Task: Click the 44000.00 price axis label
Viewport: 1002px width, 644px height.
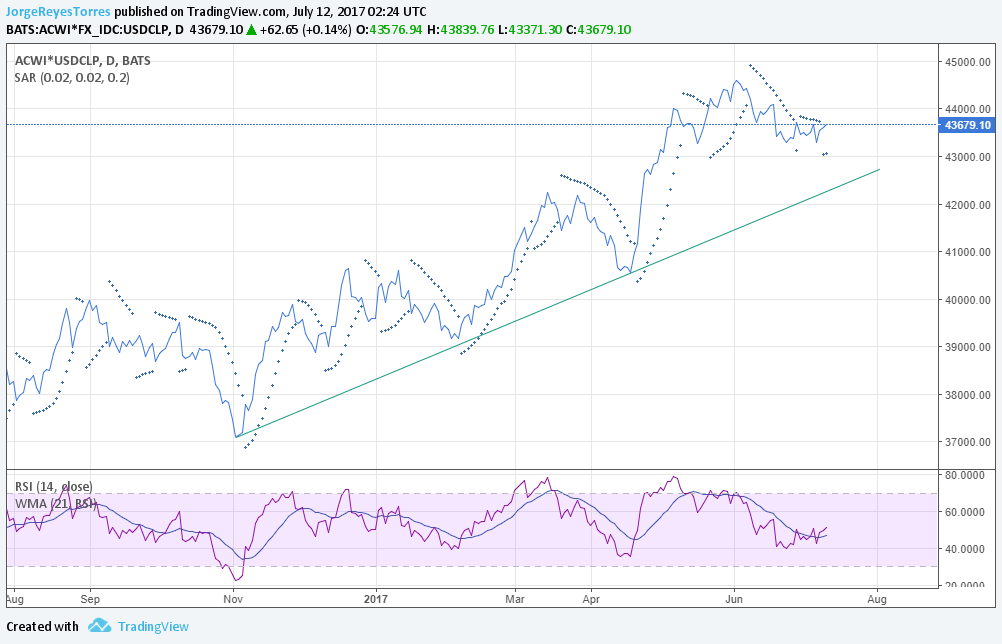Action: 967,109
